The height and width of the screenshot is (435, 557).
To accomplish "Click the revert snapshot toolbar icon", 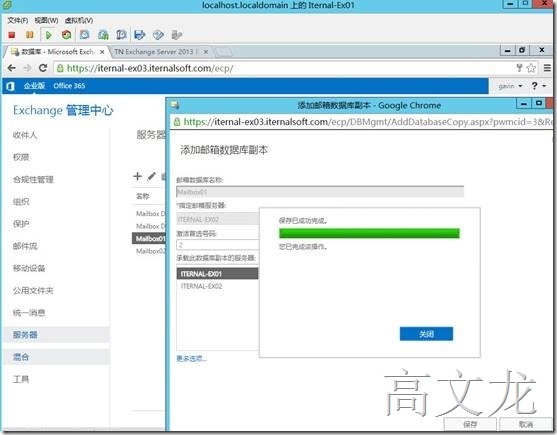I will pyautogui.click(x=103, y=35).
